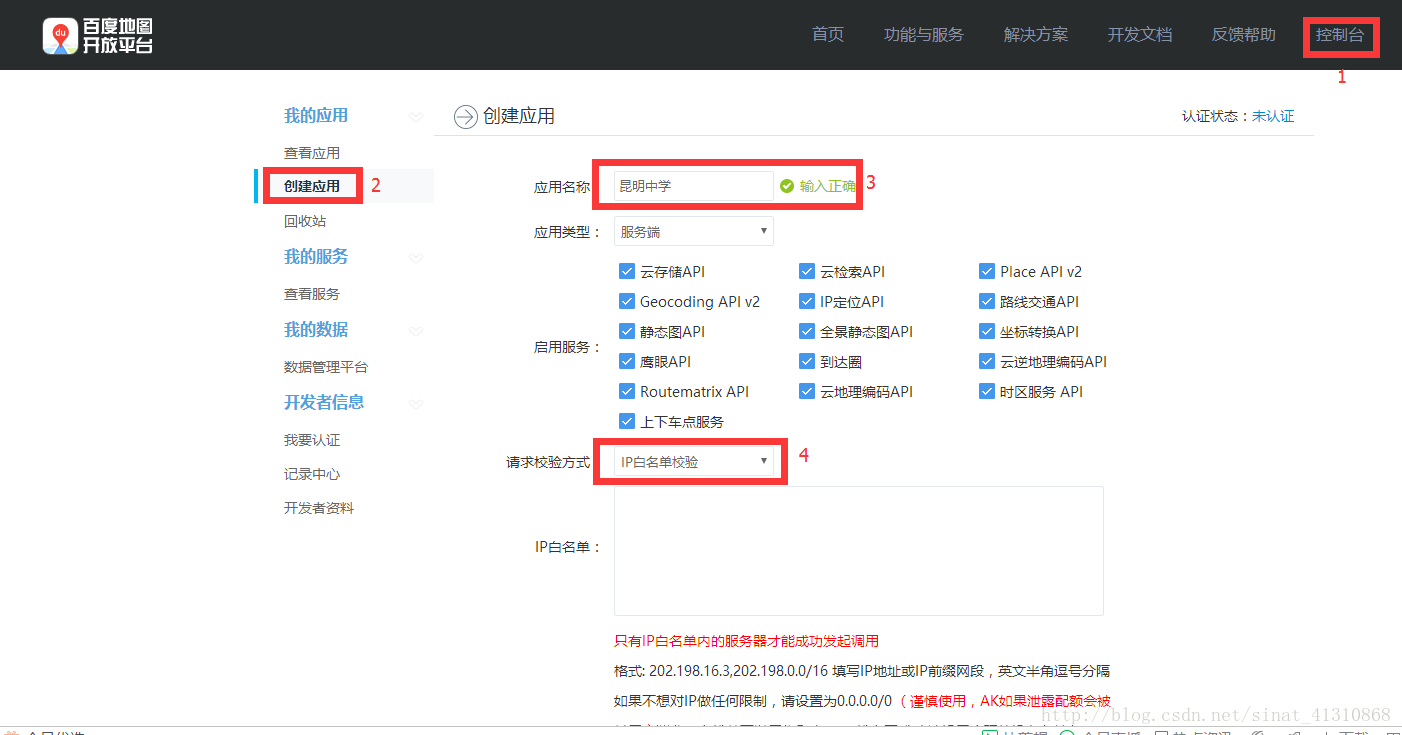Screen dimensions: 1402x735
Task: Uncheck 路线交通API checkbox
Action: pyautogui.click(x=987, y=301)
